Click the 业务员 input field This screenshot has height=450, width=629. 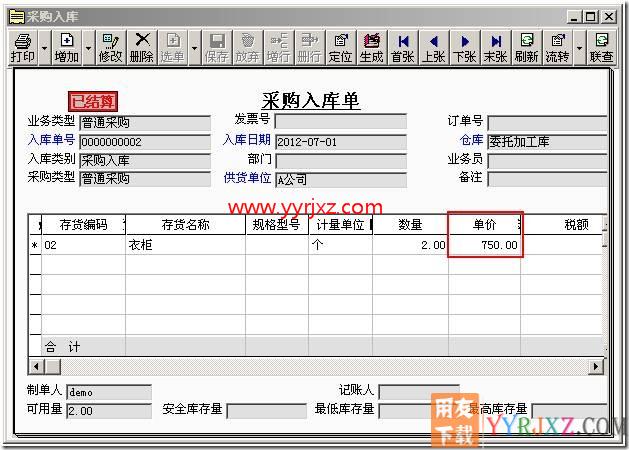coord(547,161)
